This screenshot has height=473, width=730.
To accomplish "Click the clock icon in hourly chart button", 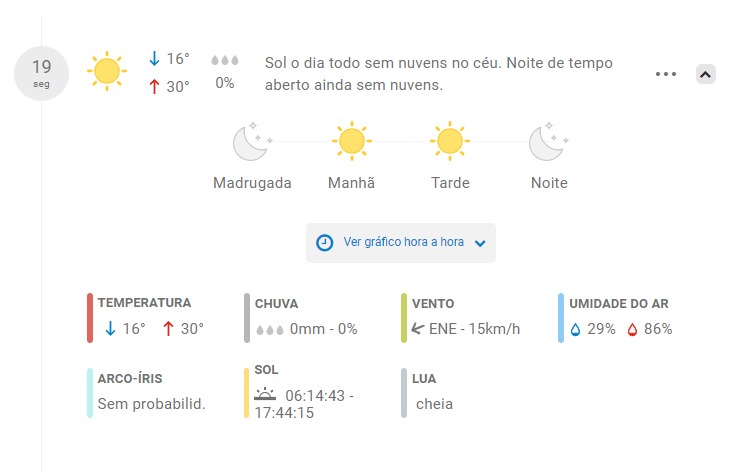I will click(324, 243).
